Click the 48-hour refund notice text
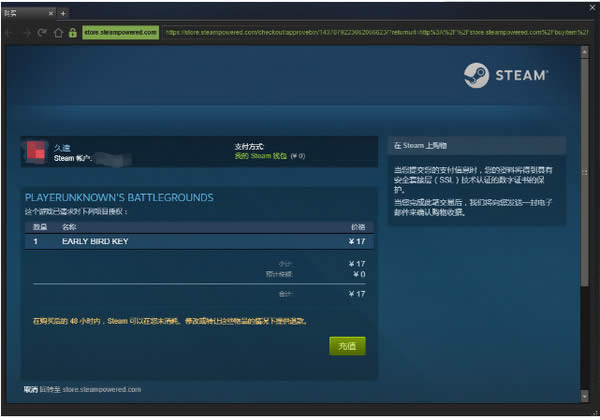 (170, 321)
